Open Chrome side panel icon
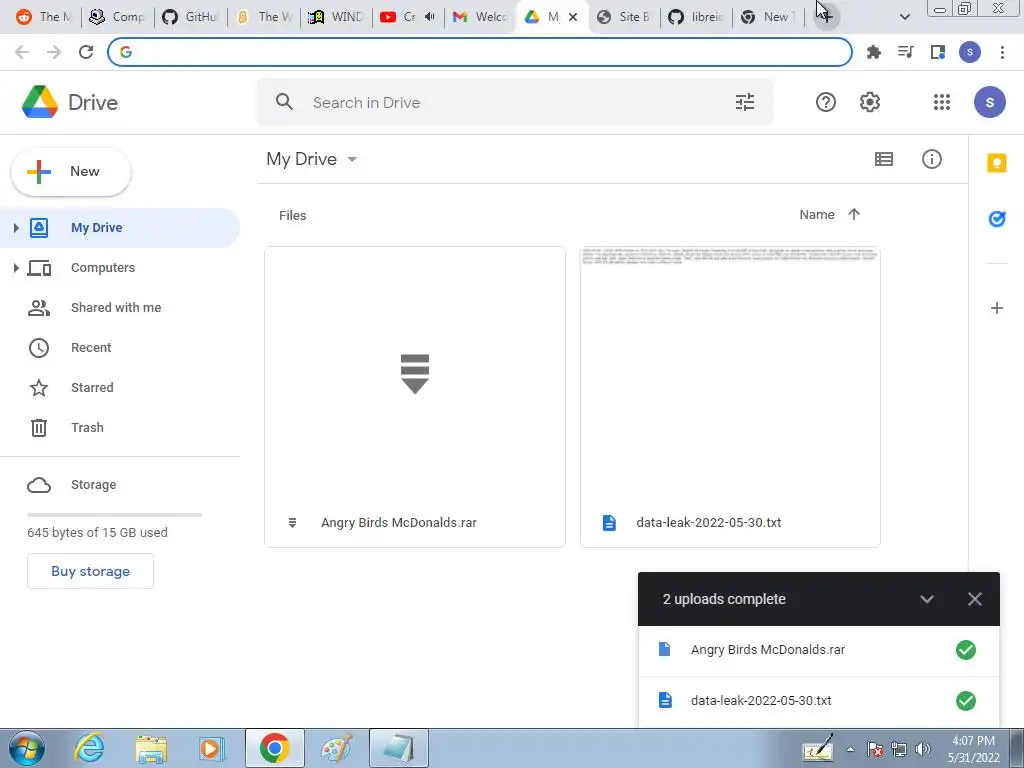 pyautogui.click(x=938, y=52)
